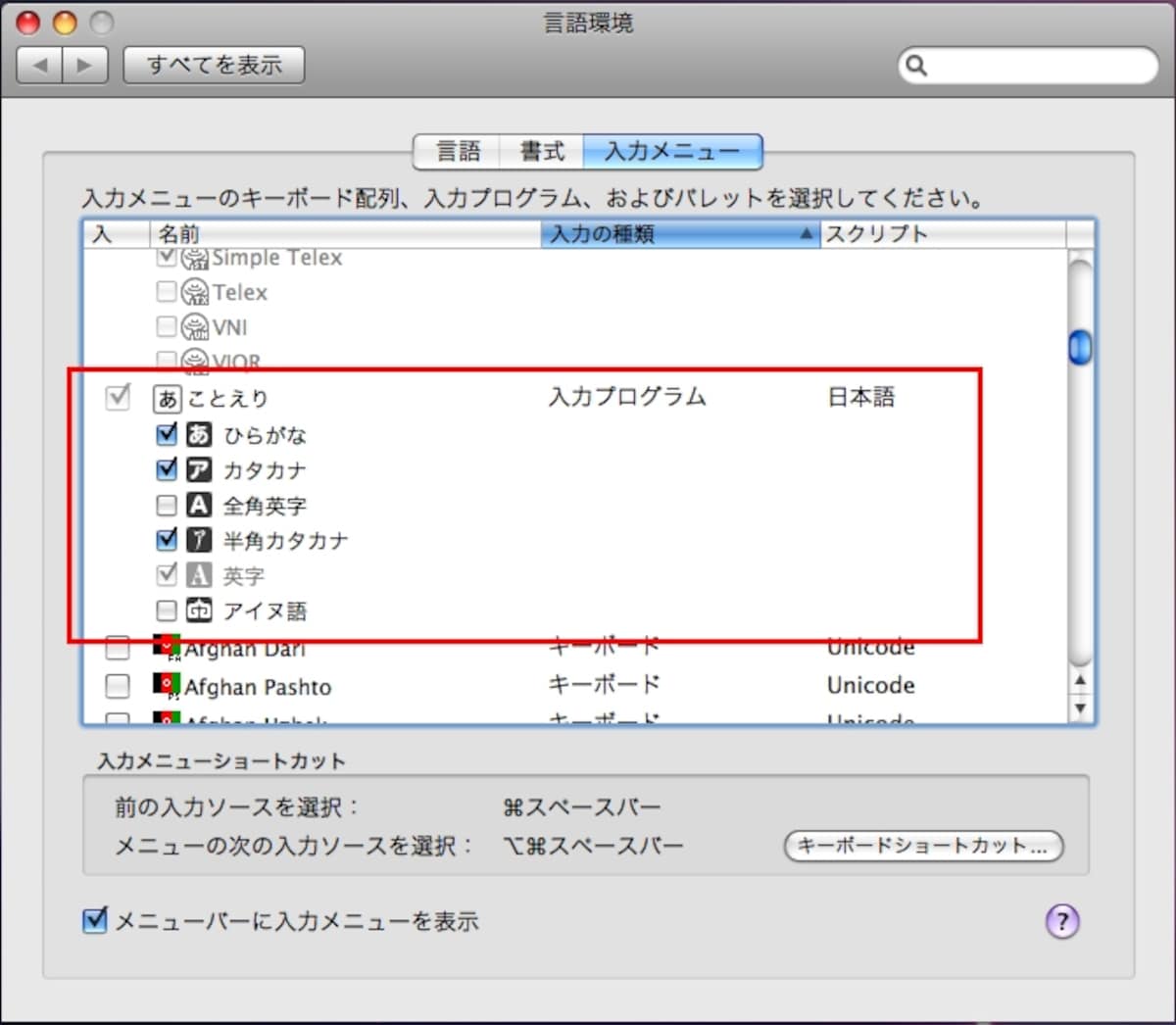Image resolution: width=1176 pixels, height=1025 pixels.
Task: Open help with the purple question mark
Action: coord(1062,921)
